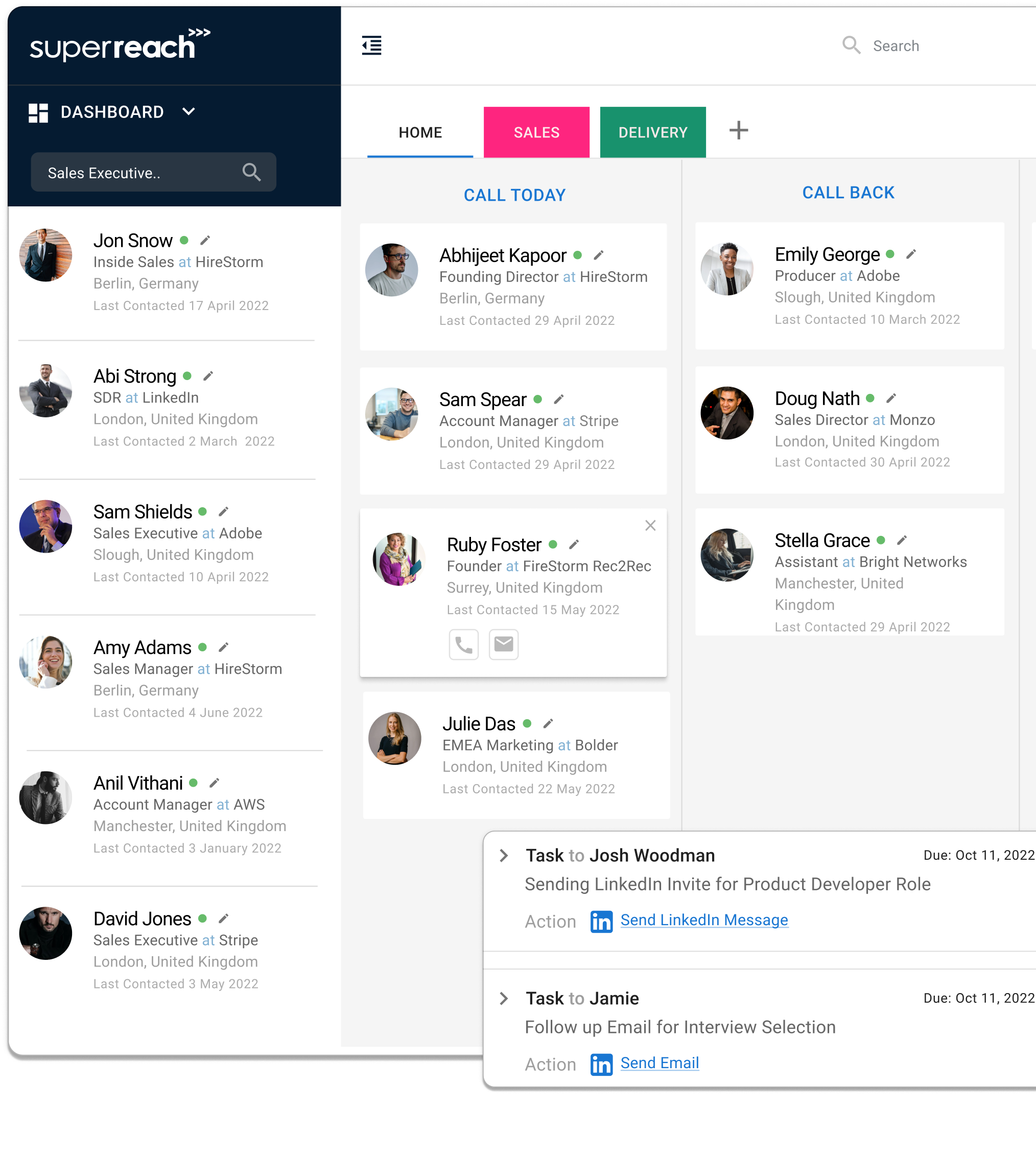
Task: Click the phone call icon on Ruby Foster card
Action: 463,644
